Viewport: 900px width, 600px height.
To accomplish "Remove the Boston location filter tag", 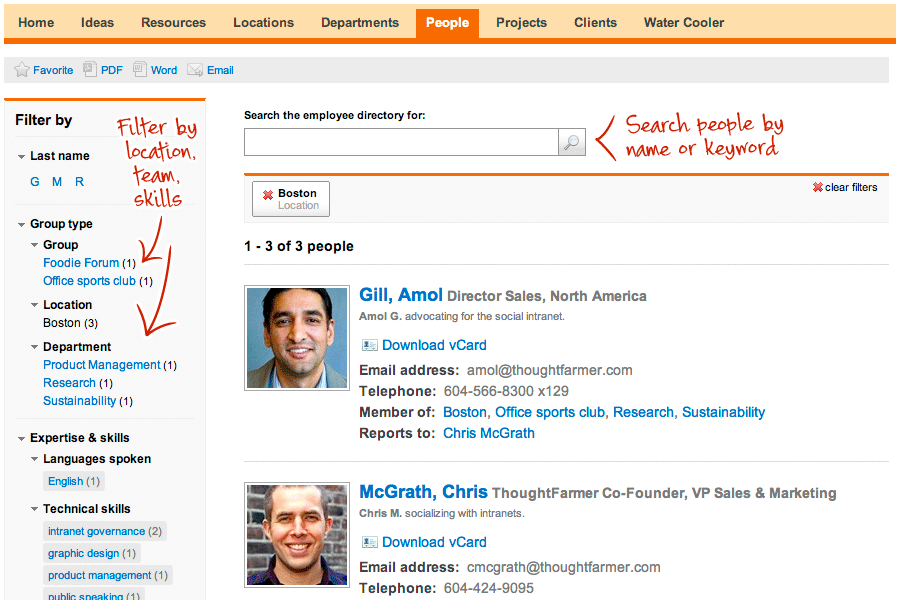I will tap(268, 195).
